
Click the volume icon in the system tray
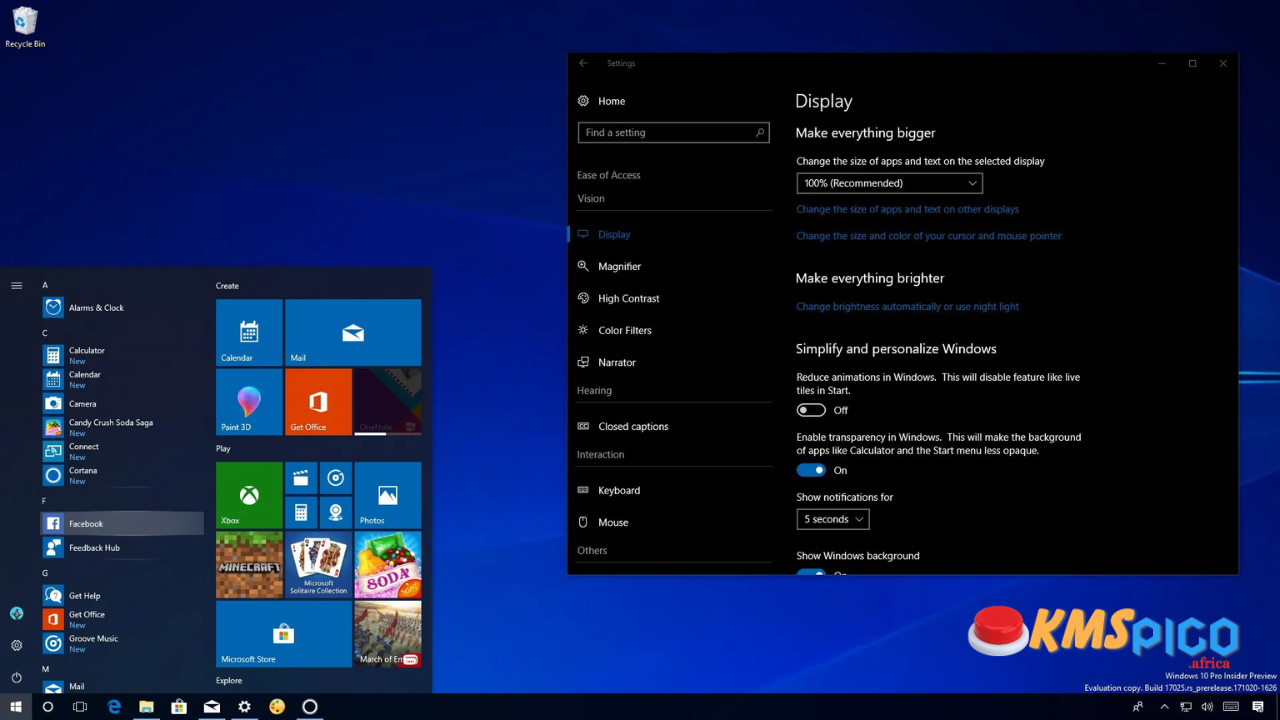(1205, 707)
